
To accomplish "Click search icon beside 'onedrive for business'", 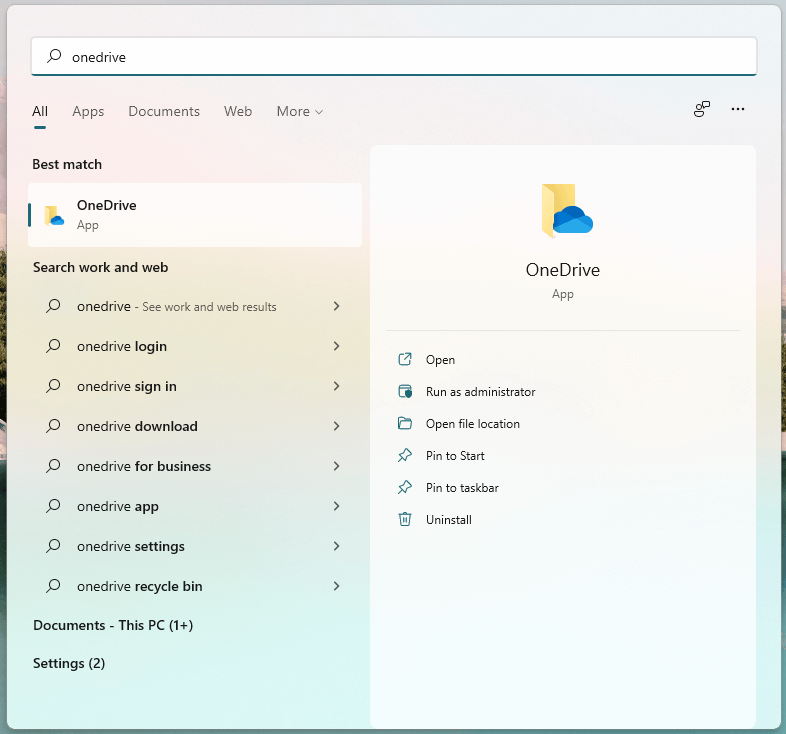I will coord(53,466).
